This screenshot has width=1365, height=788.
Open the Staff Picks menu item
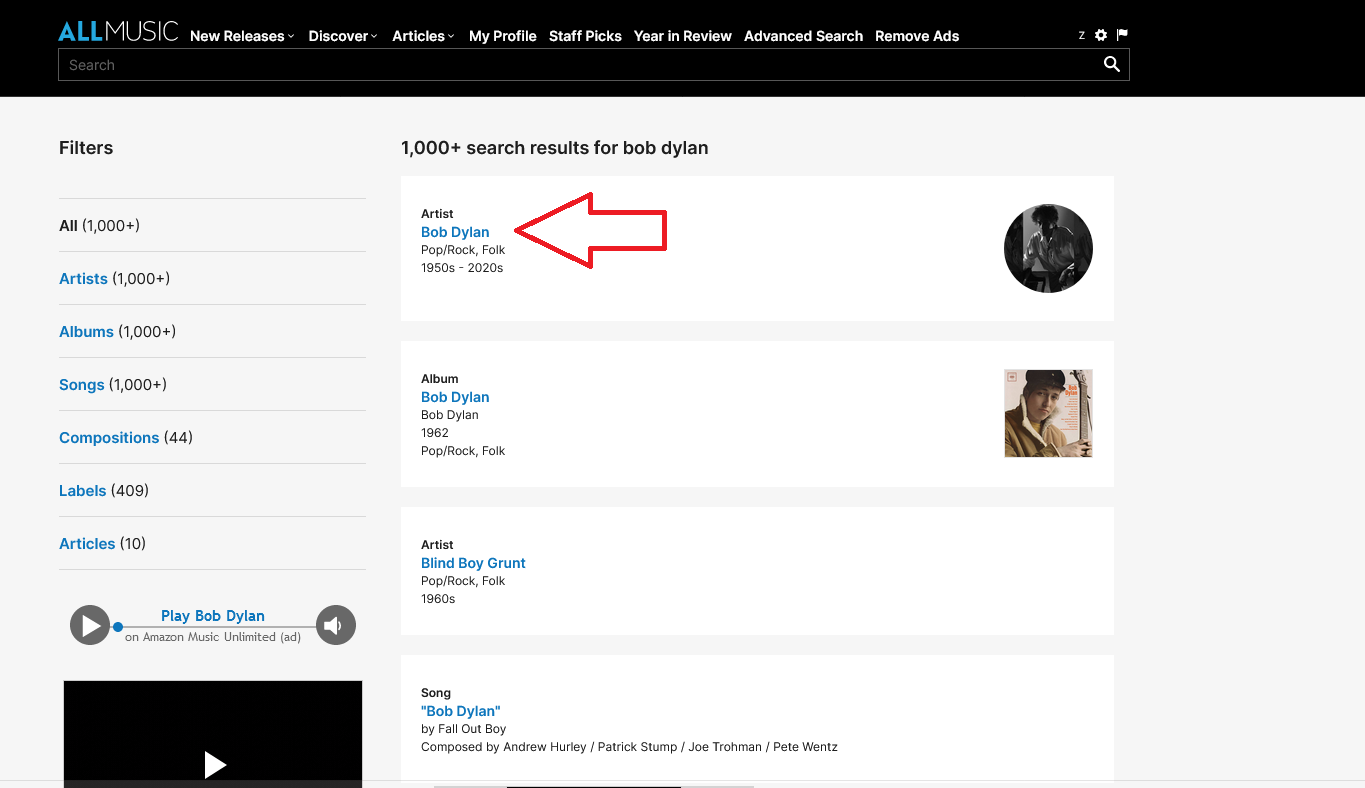585,36
